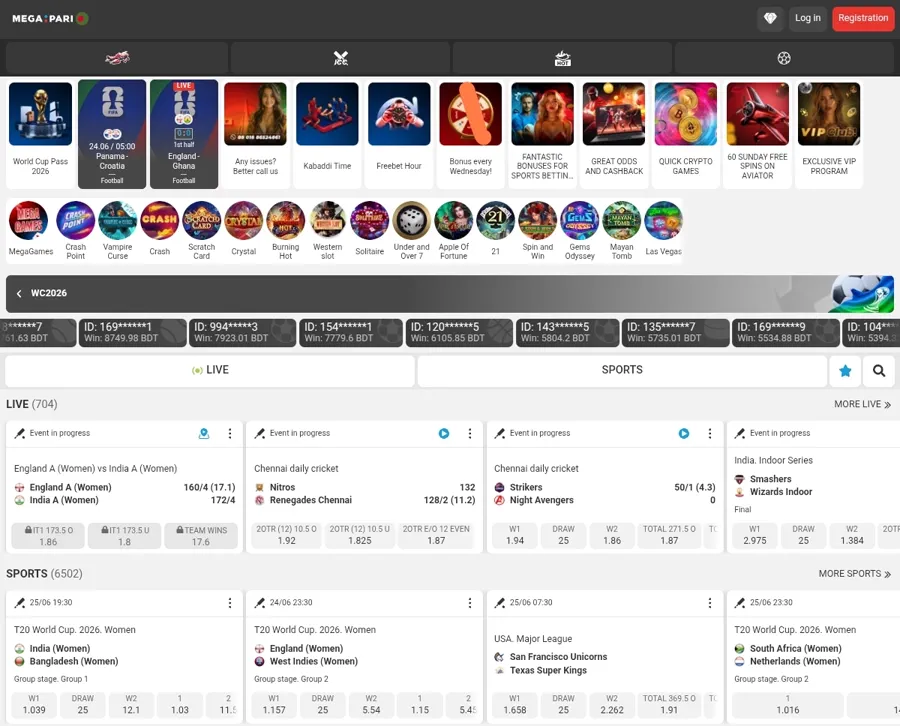Open the Hot games icon tab

pos(562,58)
